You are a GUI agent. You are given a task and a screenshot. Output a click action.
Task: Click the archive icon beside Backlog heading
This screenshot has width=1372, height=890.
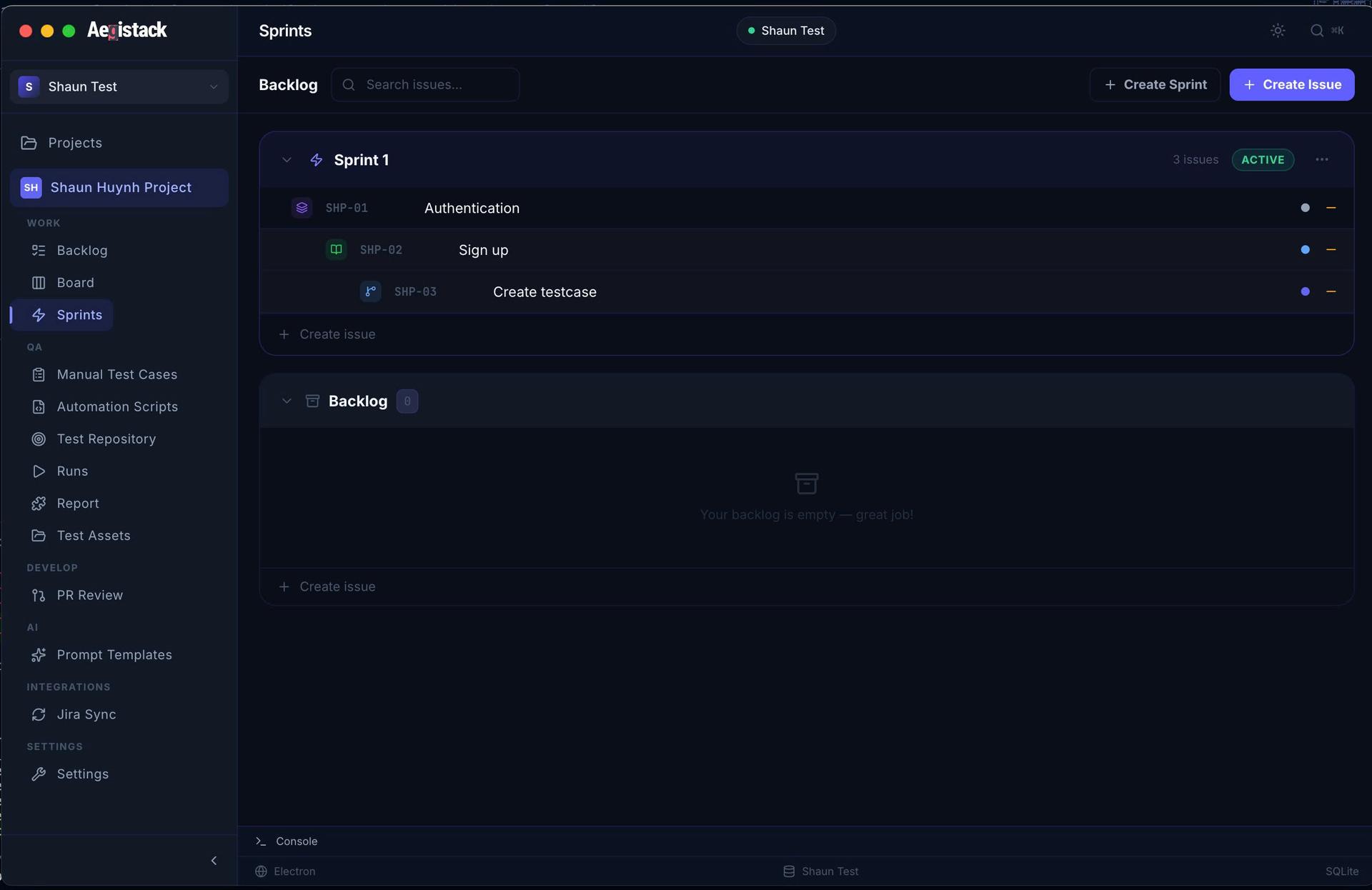(x=312, y=401)
